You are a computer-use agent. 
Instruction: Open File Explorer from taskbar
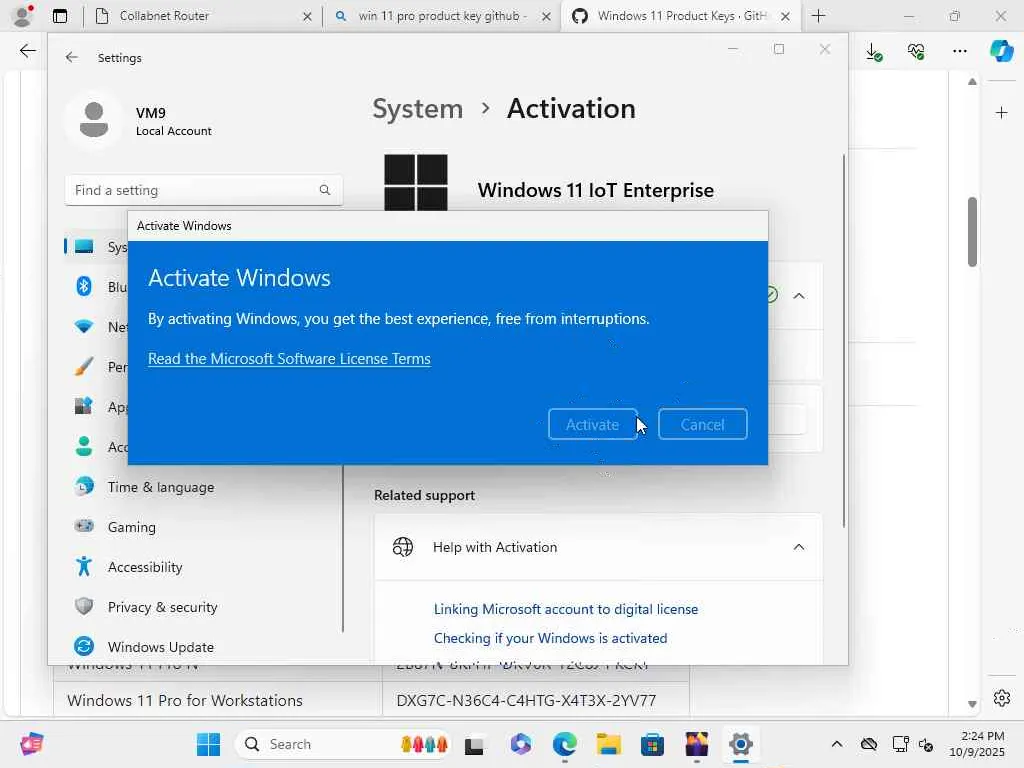click(609, 744)
